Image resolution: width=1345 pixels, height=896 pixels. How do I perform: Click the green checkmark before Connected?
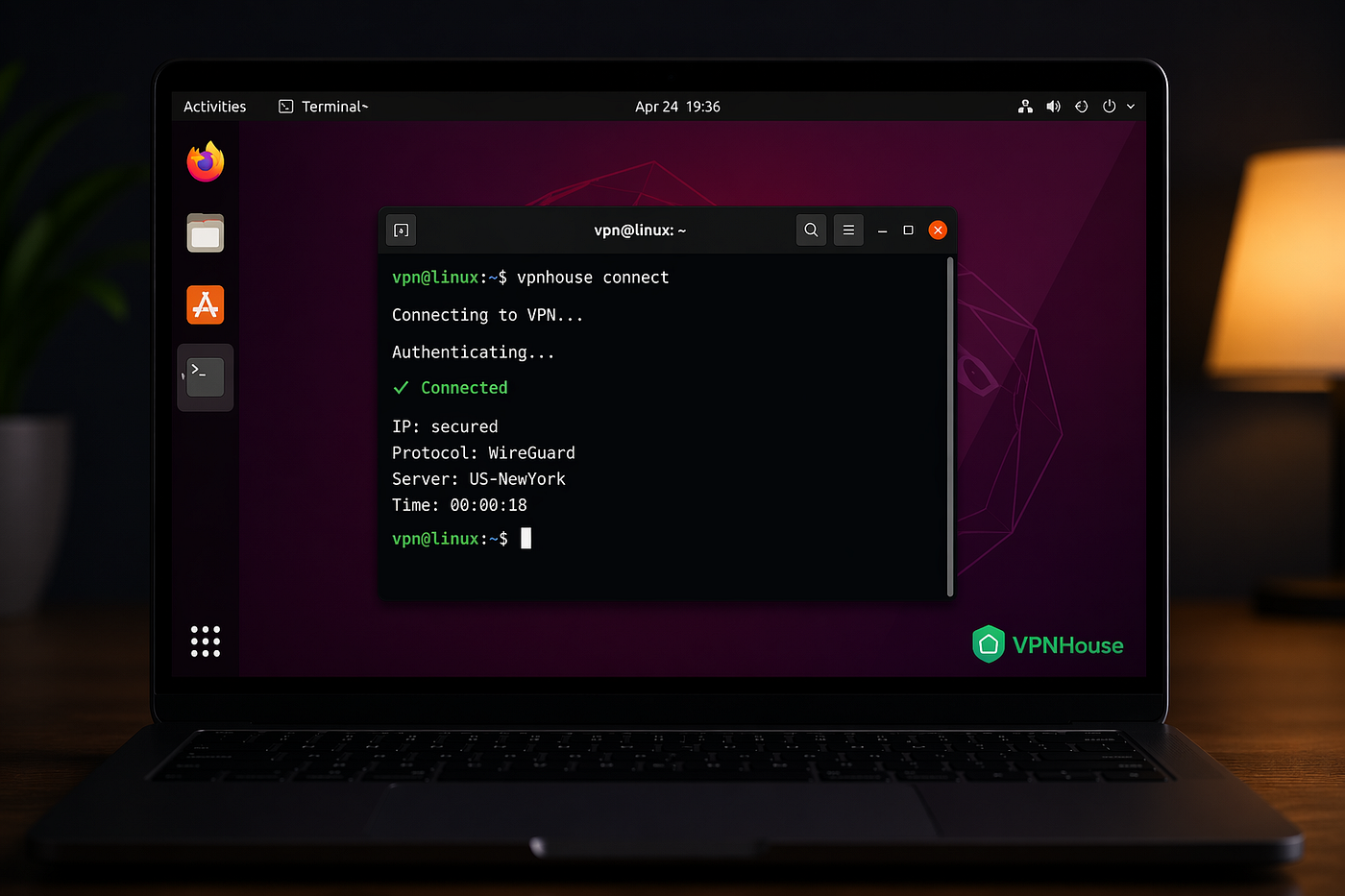tap(402, 388)
